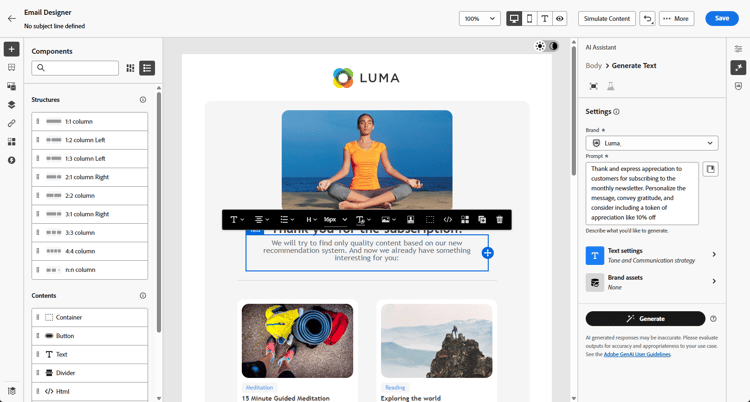
Task: Open the layers navigation tree icon
Action: coord(11,105)
